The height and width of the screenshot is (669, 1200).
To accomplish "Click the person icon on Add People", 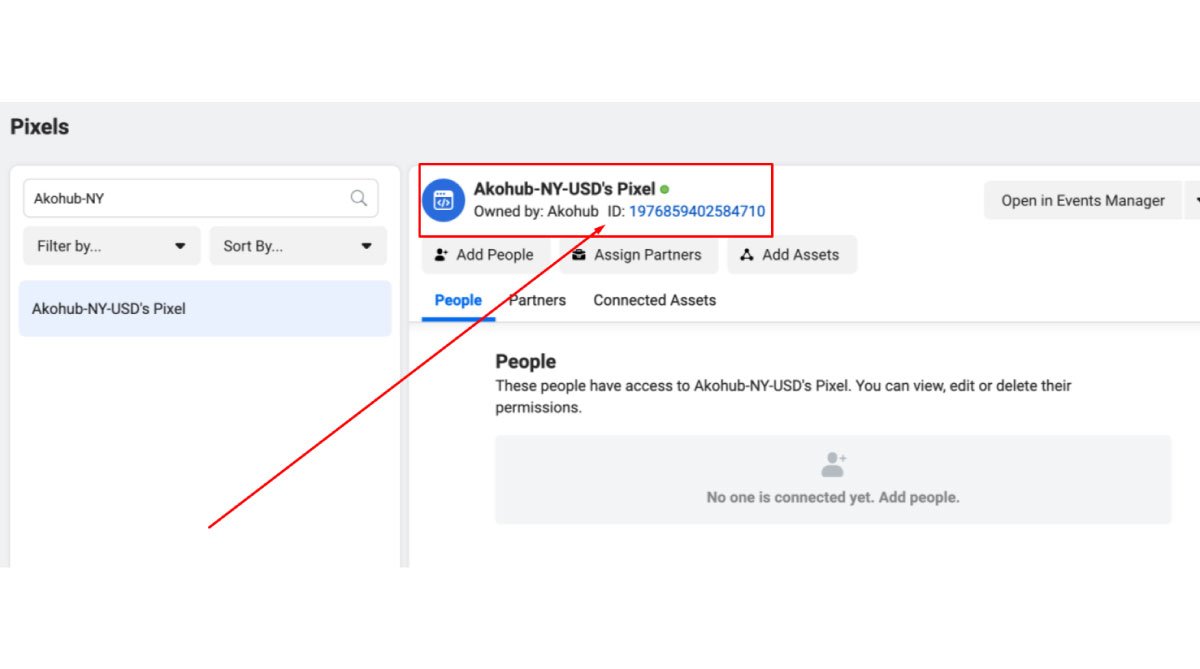I will point(441,255).
